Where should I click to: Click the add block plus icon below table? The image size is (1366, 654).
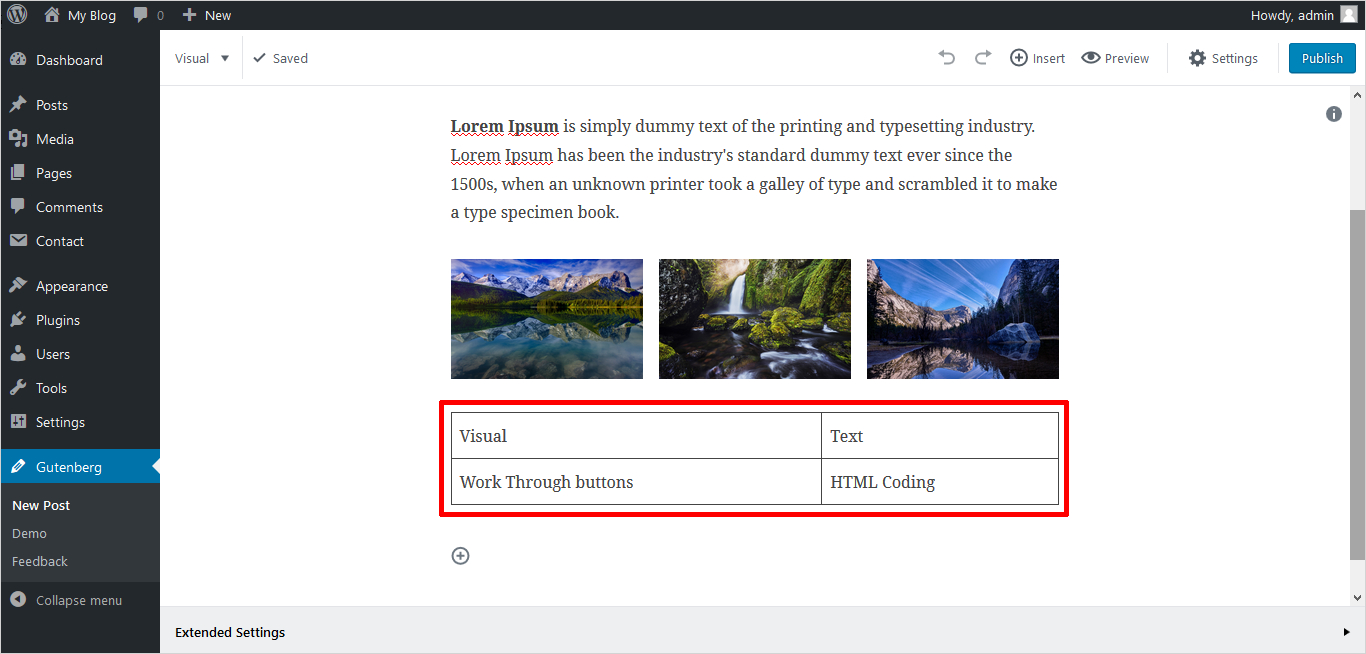(x=460, y=556)
